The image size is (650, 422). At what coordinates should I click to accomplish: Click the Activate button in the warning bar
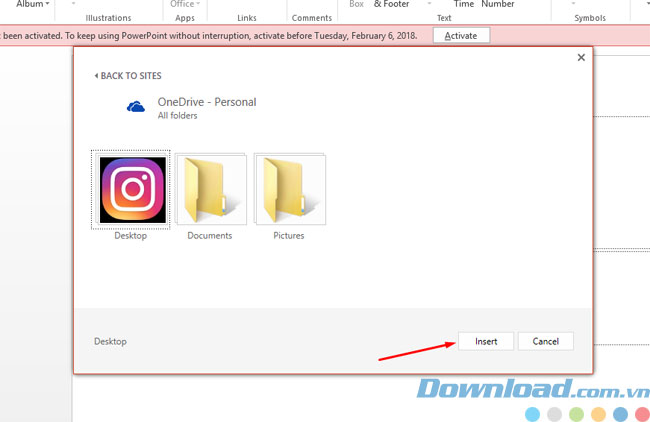(461, 36)
